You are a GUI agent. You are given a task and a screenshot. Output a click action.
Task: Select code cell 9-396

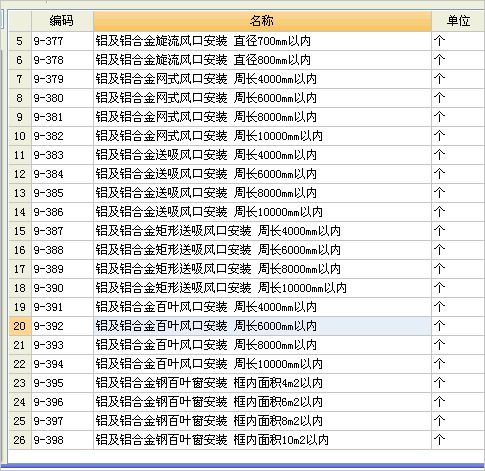(62, 402)
